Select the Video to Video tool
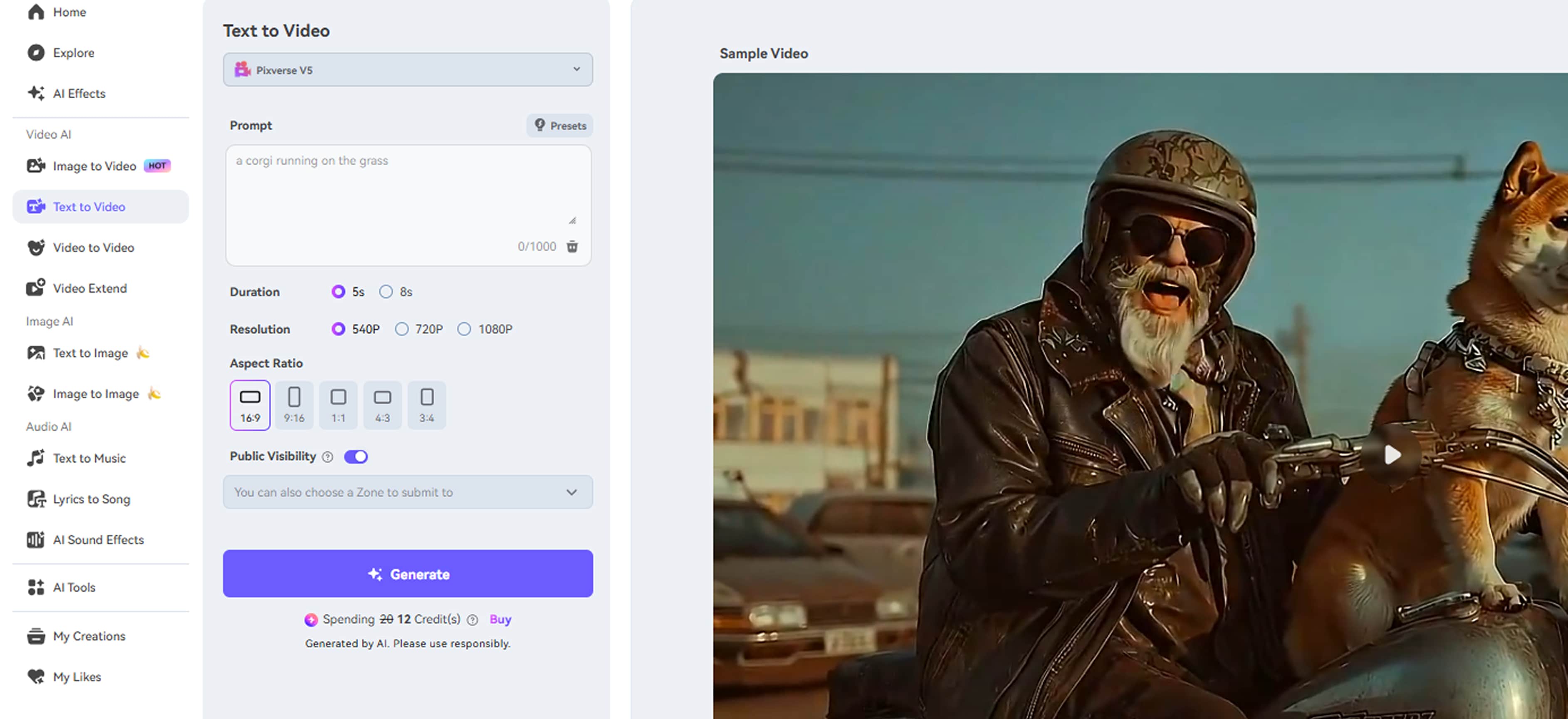This screenshot has height=719, width=1568. [92, 248]
